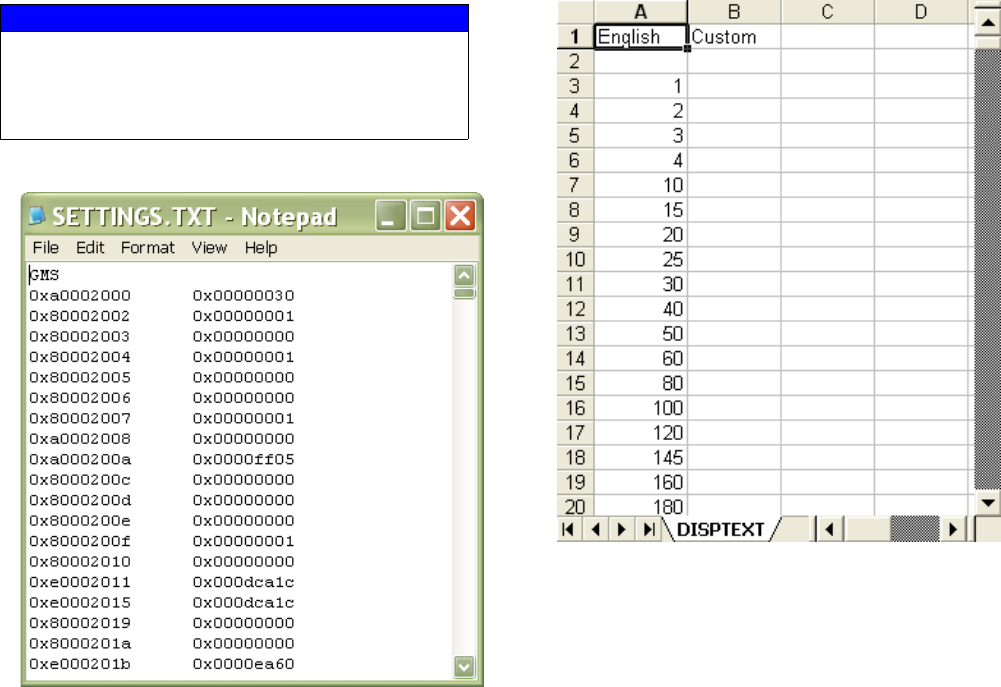
Task: Click Notepad scrollbar up arrow
Action: (464, 275)
